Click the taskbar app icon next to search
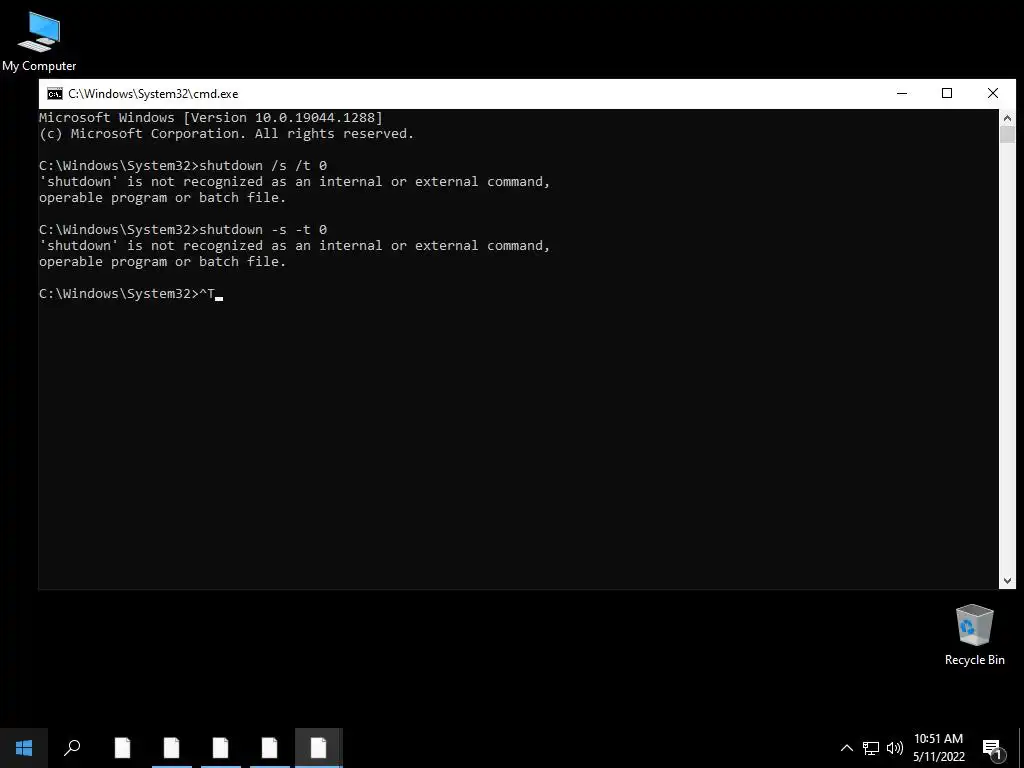Image resolution: width=1024 pixels, height=768 pixels. point(122,748)
